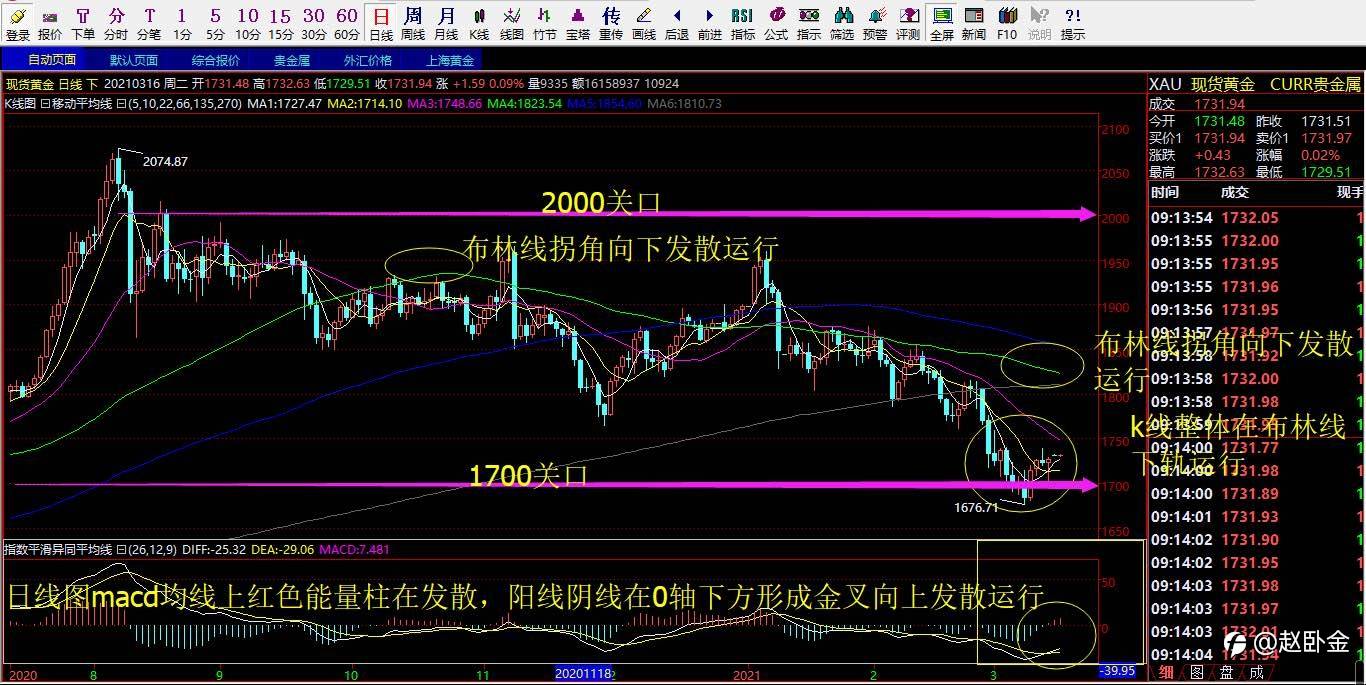1366x685 pixels.
Task: Click the MA6:1810.73 value
Action: [685, 103]
